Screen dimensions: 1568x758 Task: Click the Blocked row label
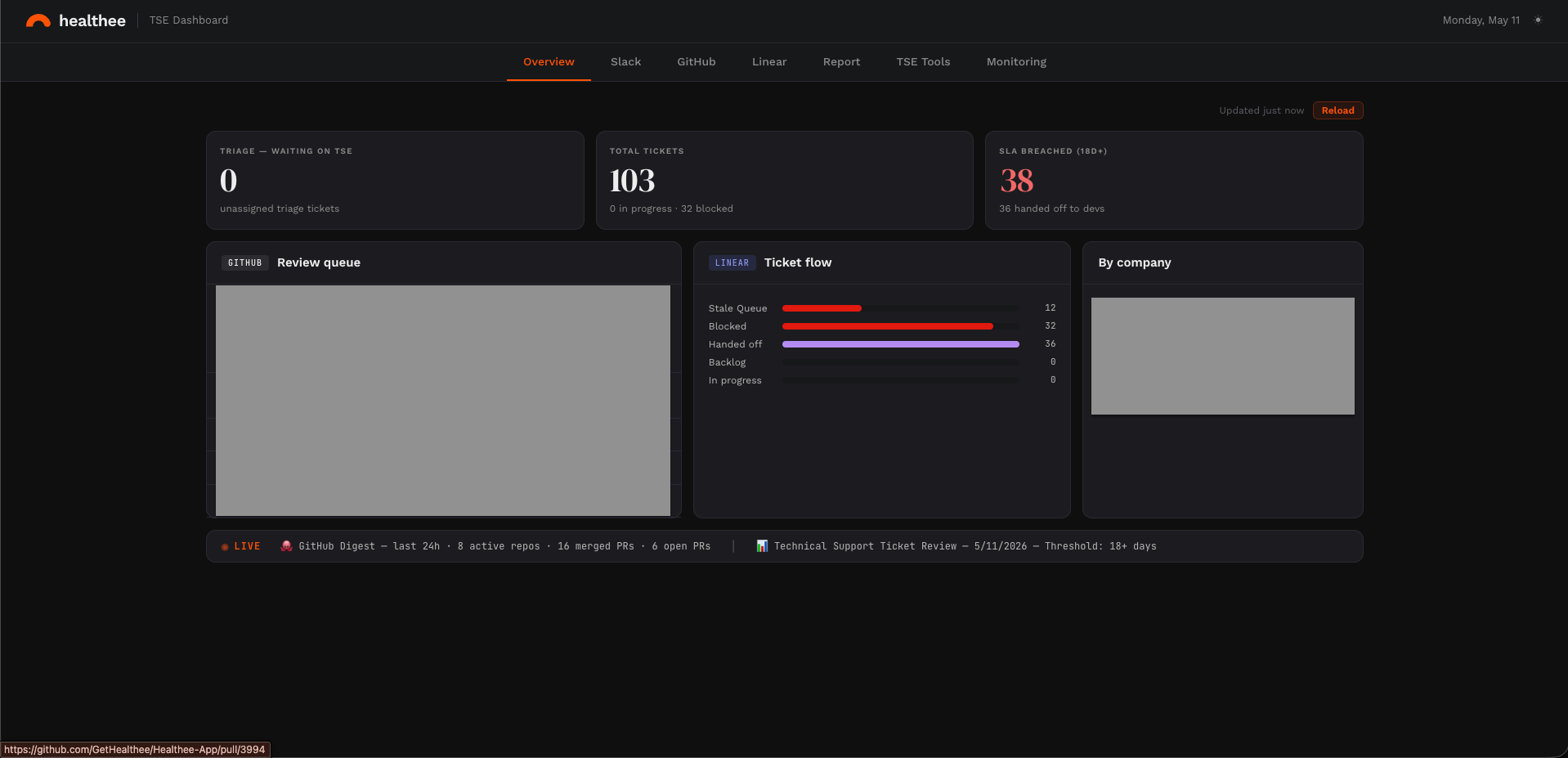728,326
